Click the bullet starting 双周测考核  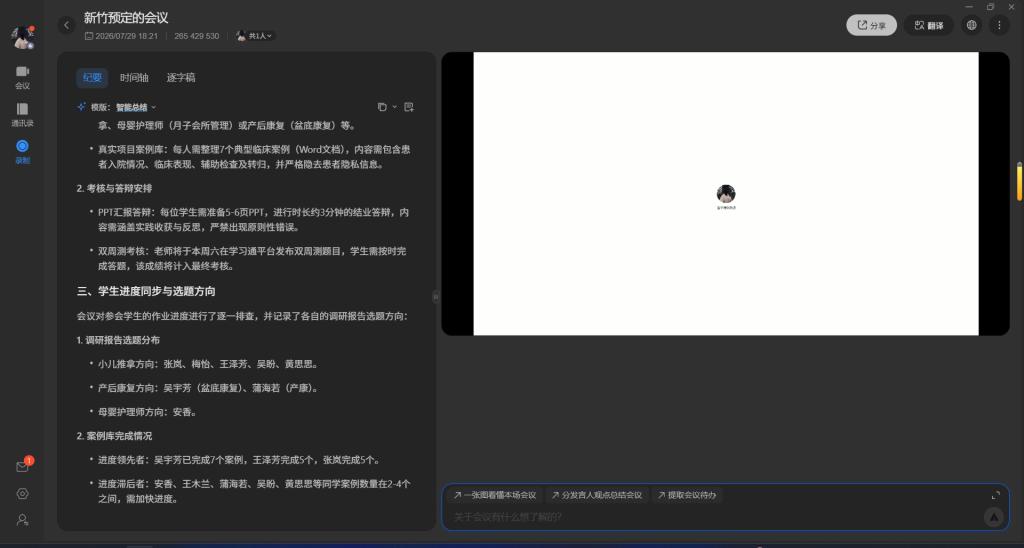252,259
